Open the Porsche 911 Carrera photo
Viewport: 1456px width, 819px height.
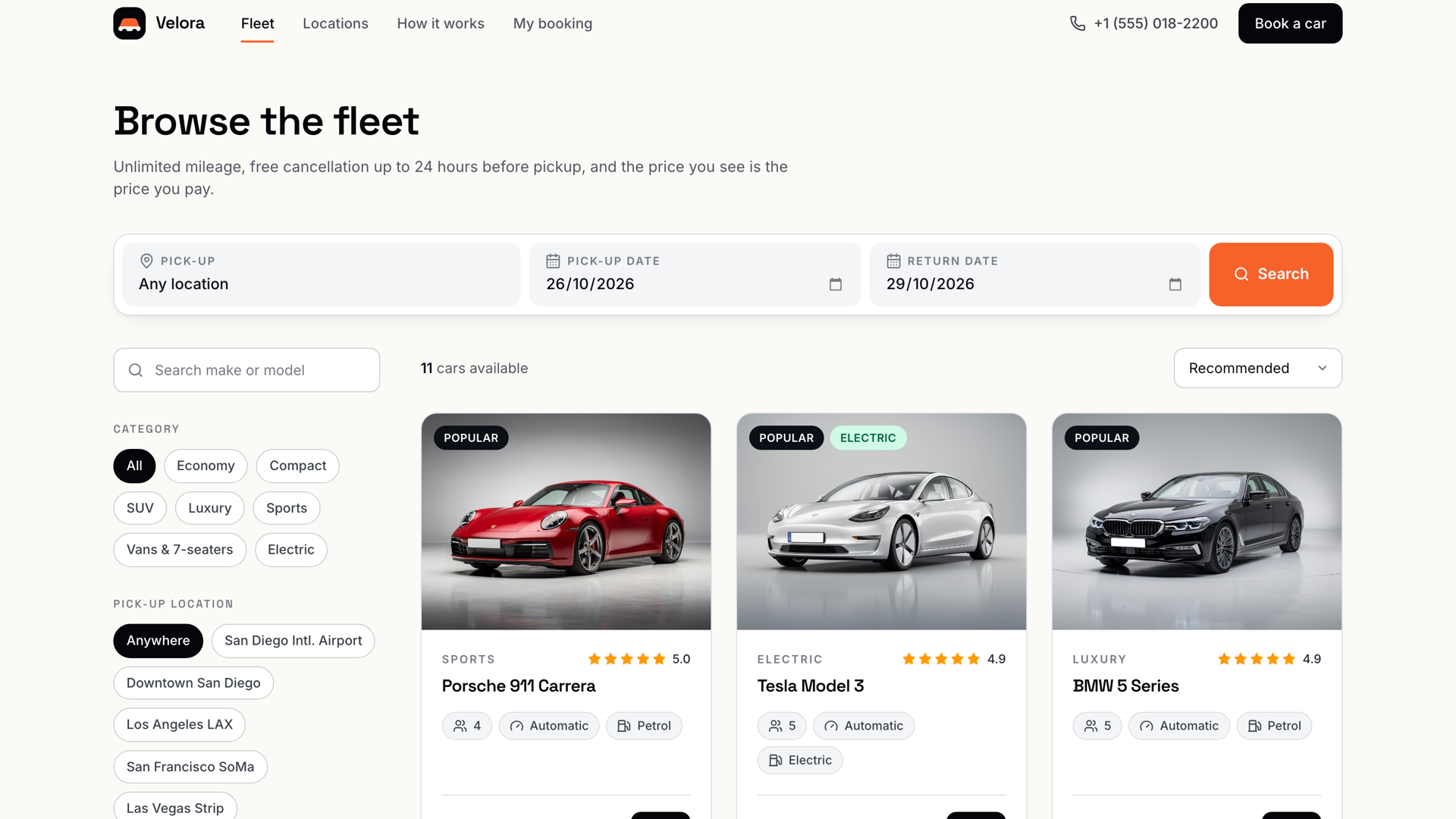click(x=566, y=522)
